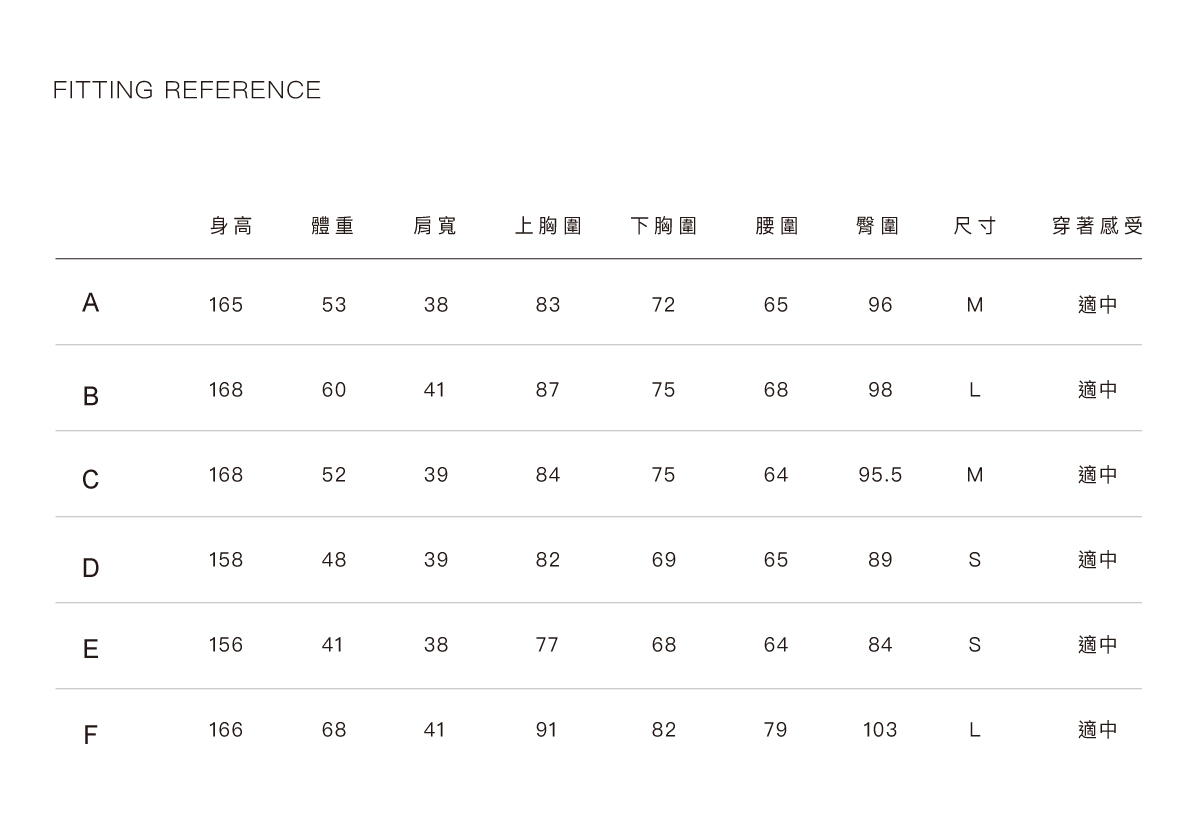Screen dimensions: 1200x840
Task: Click the 103 hip value in row F
Action: 880,730
